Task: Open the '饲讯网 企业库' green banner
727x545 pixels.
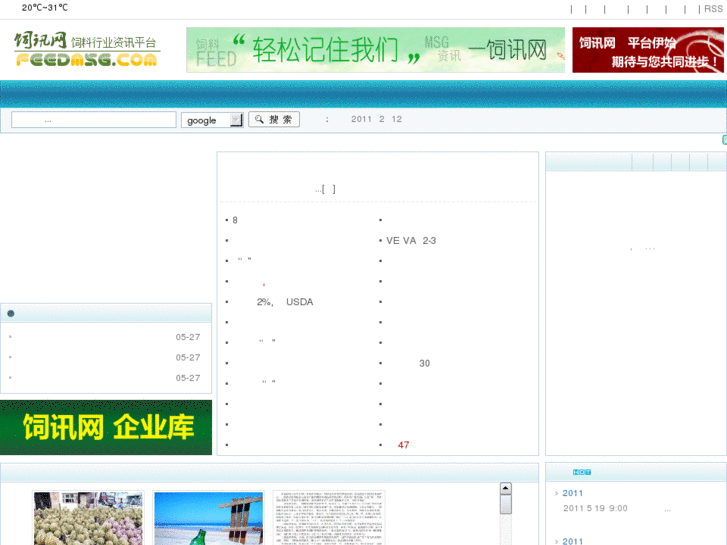Action: point(106,427)
